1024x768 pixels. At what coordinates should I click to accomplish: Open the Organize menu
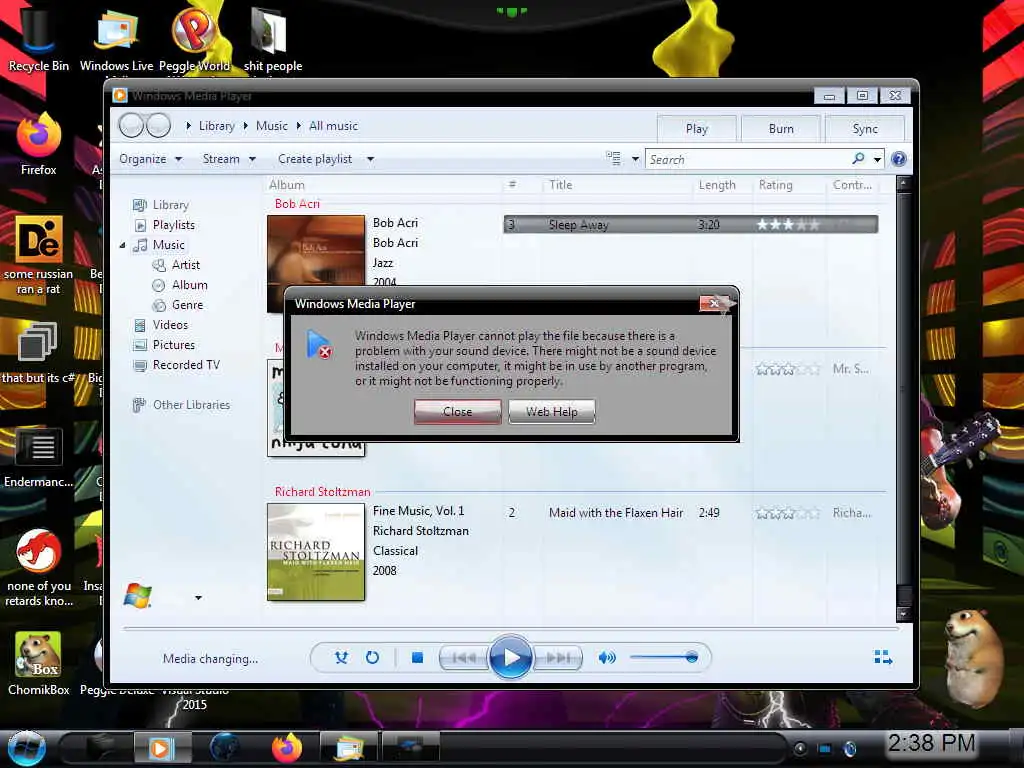(x=150, y=159)
